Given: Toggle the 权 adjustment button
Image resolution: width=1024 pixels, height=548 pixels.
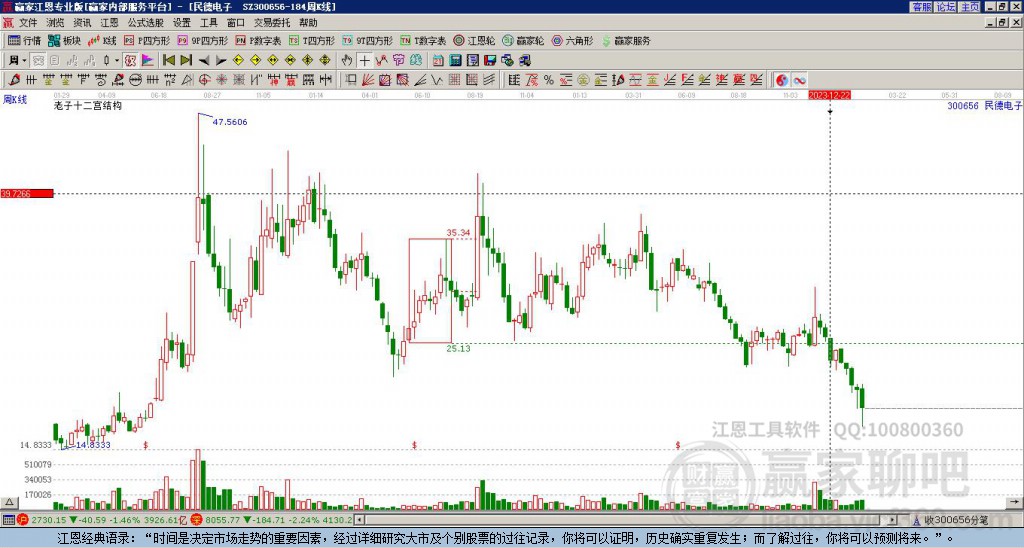Looking at the screenshot, I should coord(130,61).
